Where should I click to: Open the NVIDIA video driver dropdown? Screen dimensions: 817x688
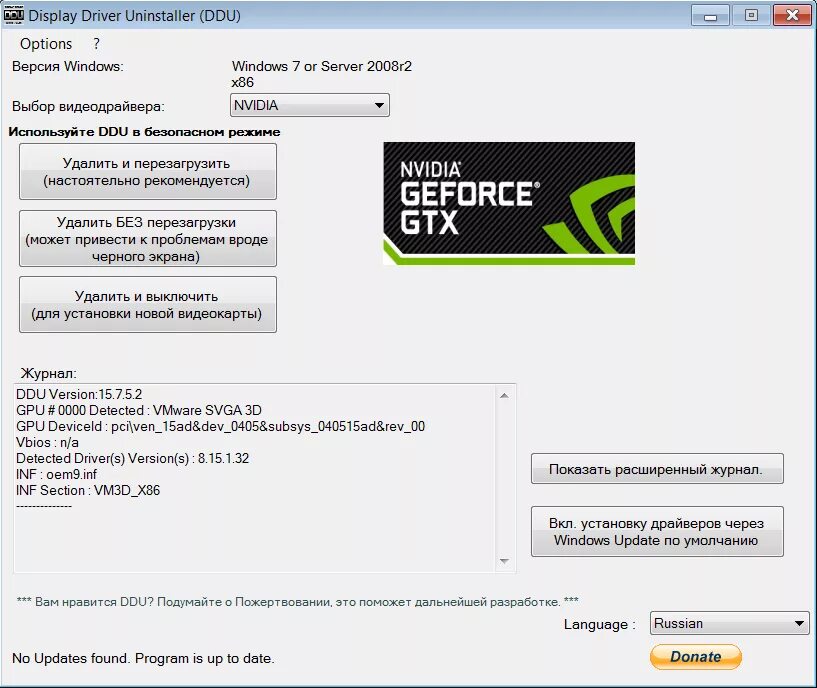pos(310,105)
